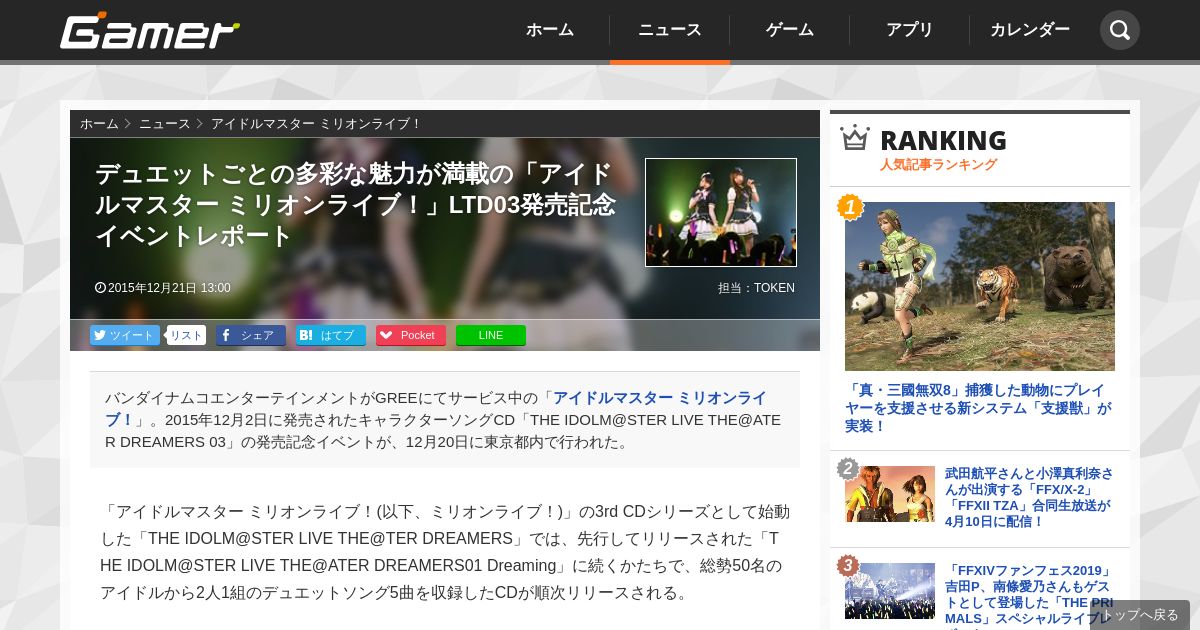This screenshot has height=630, width=1200.
Task: Open 武田航平さん FFX/X-2 article link
Action: [1030, 497]
